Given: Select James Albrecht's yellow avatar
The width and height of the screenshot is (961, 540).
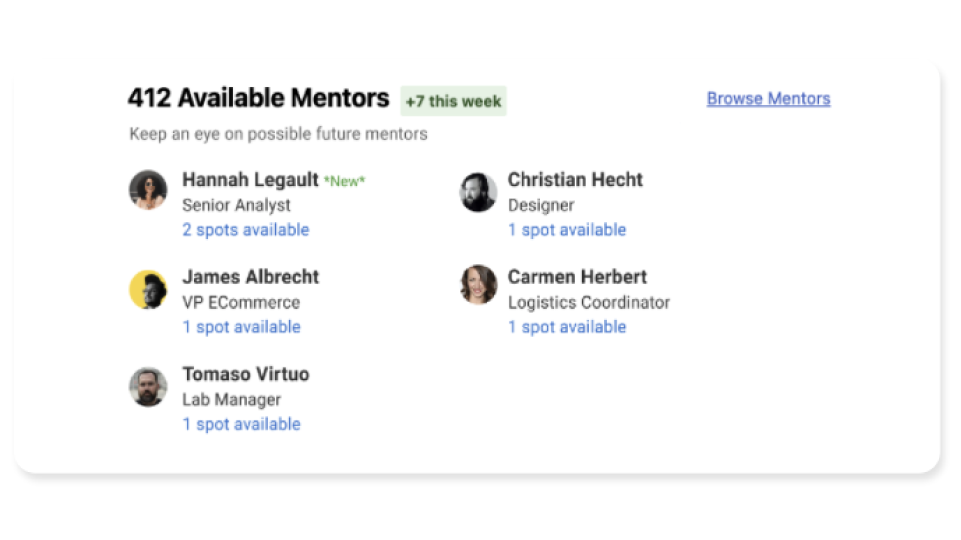Looking at the screenshot, I should pyautogui.click(x=148, y=289).
